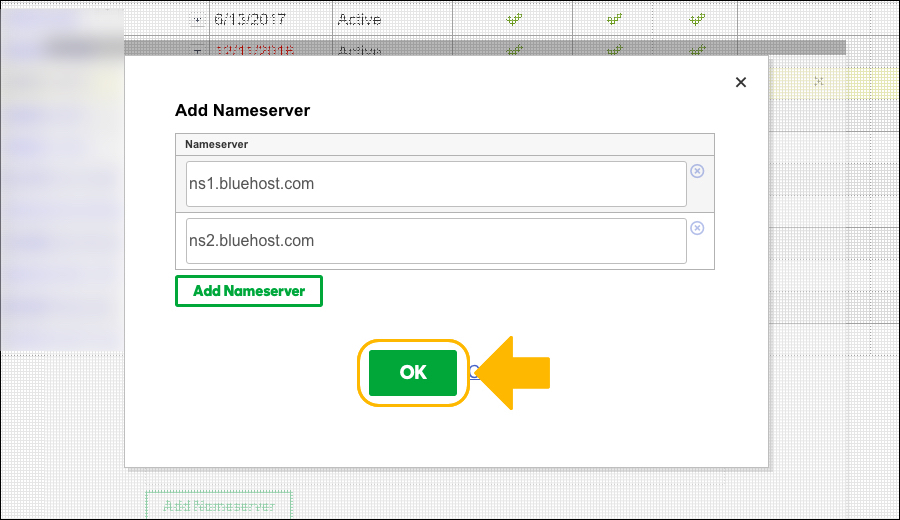Remove the ns1.bluehost.com nameserver entry
Viewport: 900px width, 520px height.
pos(697,171)
